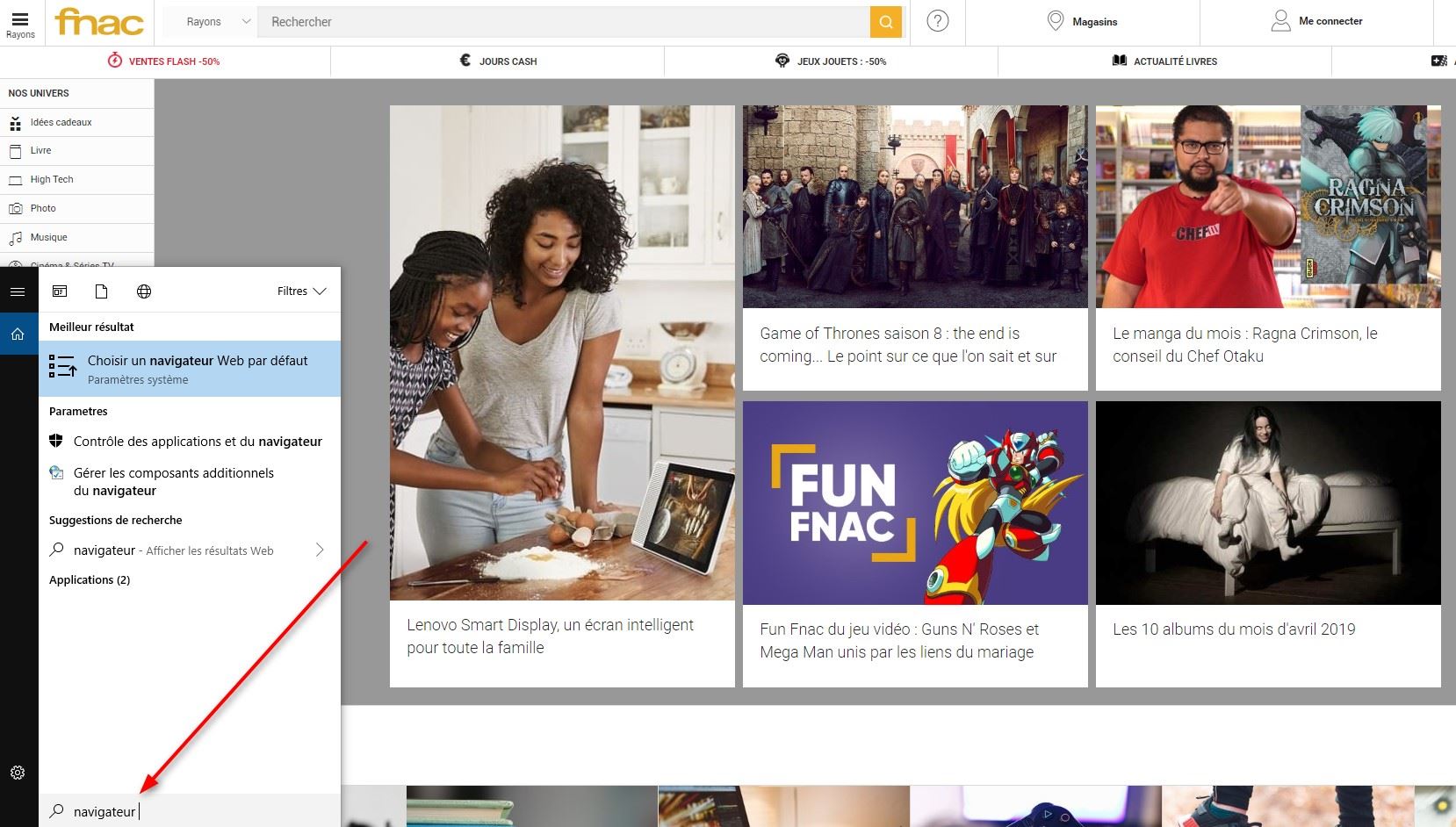Select Idées cadeaux in Nos Univers

pyautogui.click(x=77, y=123)
